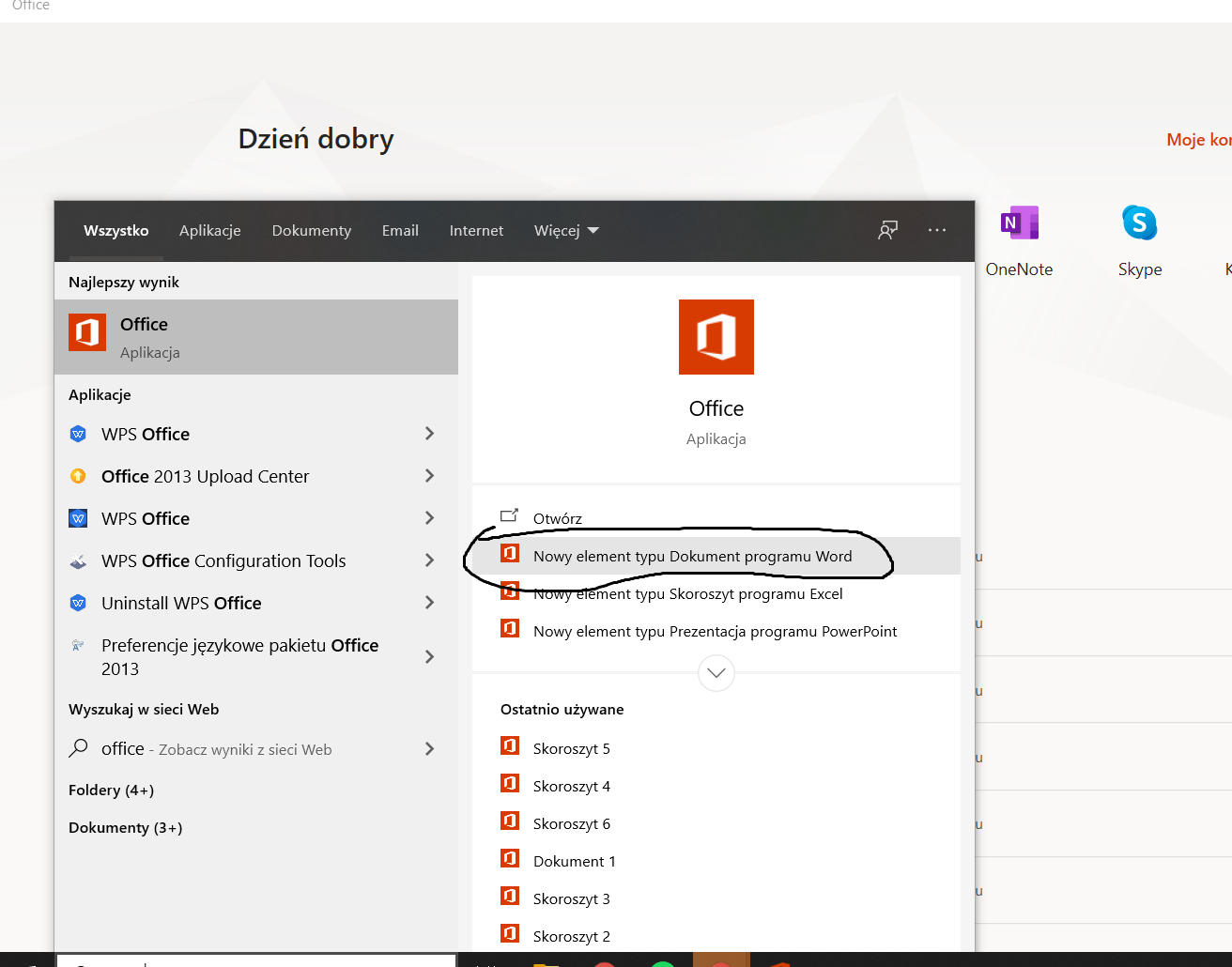The height and width of the screenshot is (967, 1232).
Task: Click the Office icon next to Skoroszyt 5
Action: click(x=510, y=745)
